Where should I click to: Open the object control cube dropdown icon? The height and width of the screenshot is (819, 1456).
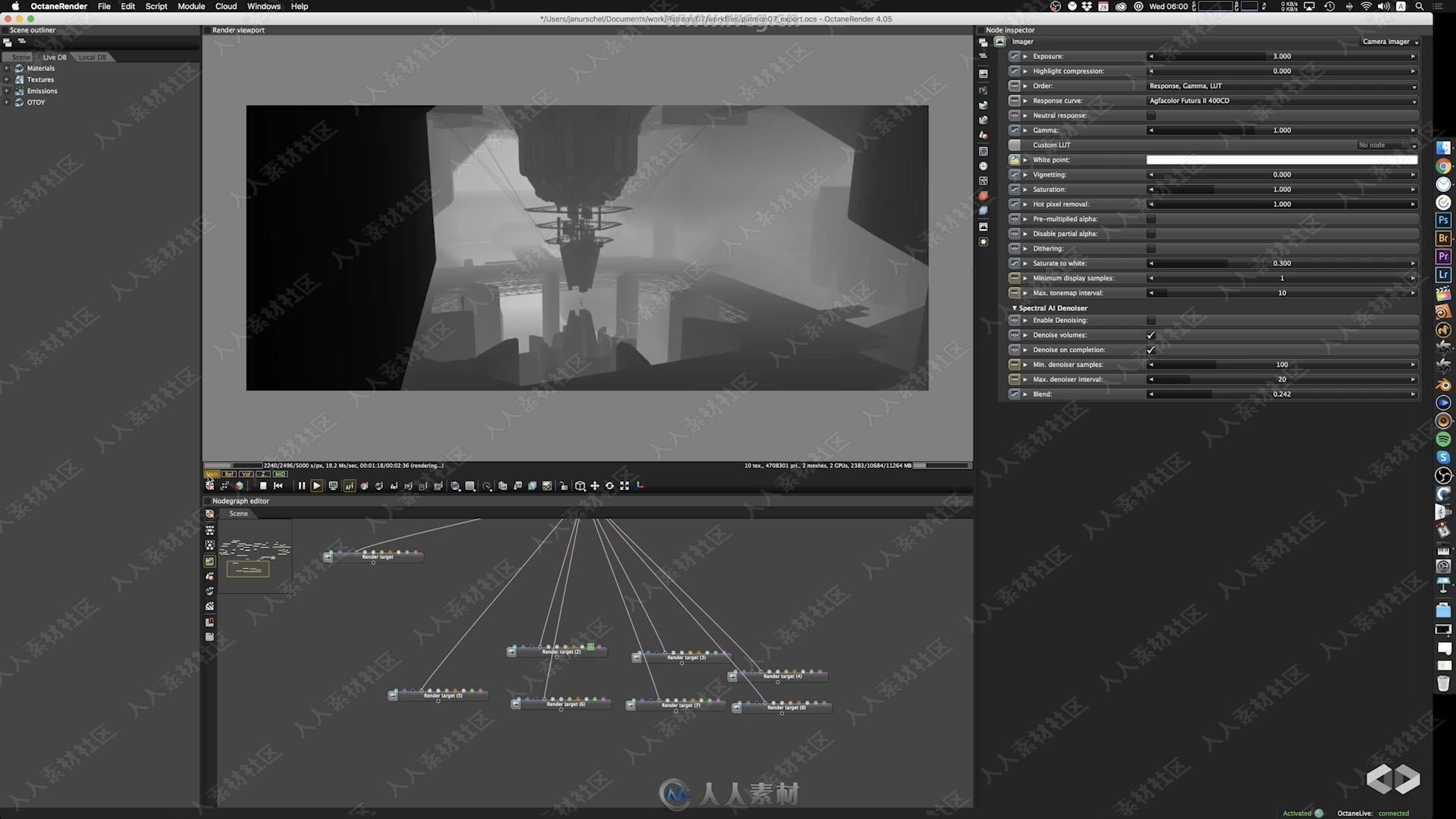tap(580, 486)
